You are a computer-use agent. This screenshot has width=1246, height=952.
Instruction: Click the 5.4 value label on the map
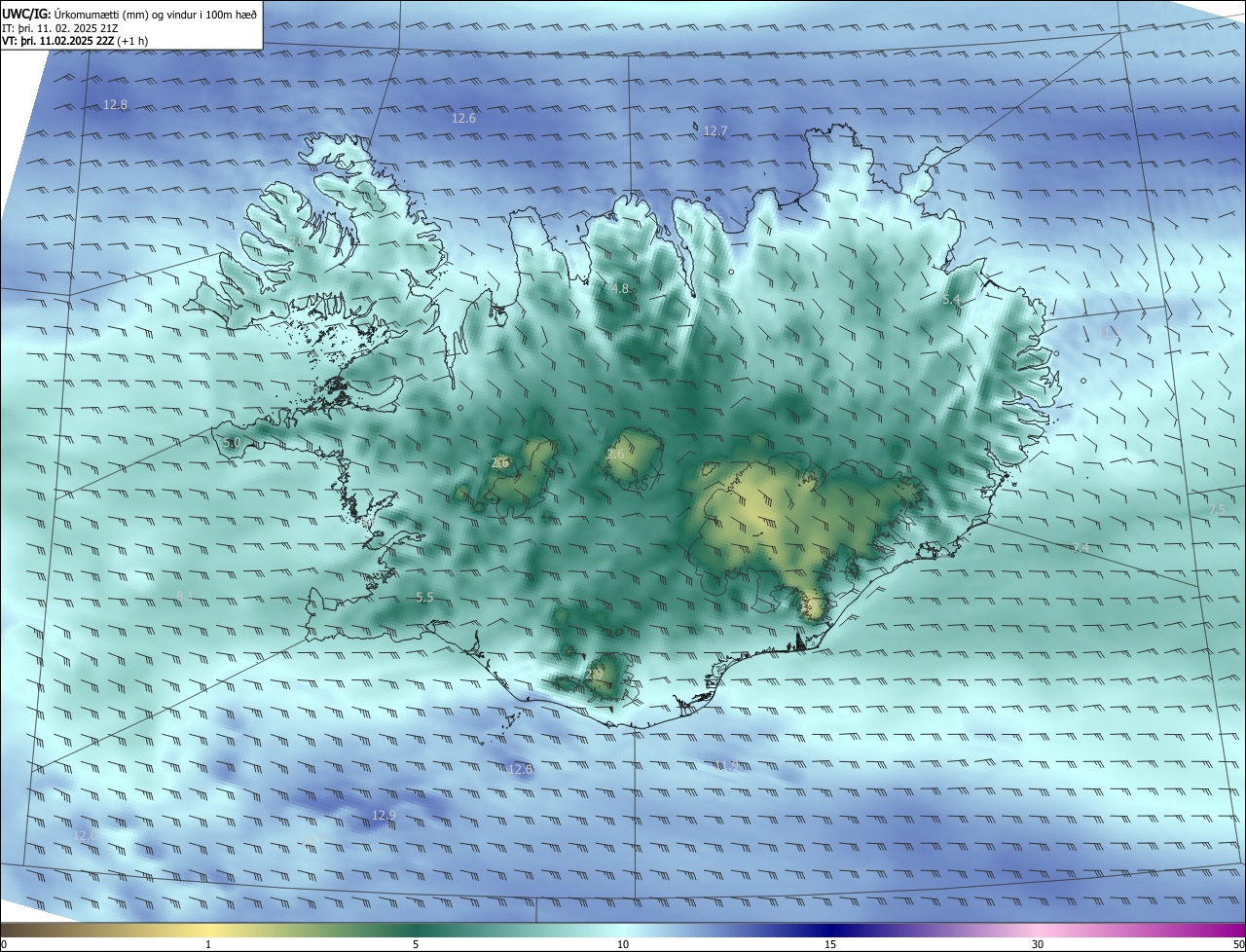tap(951, 300)
